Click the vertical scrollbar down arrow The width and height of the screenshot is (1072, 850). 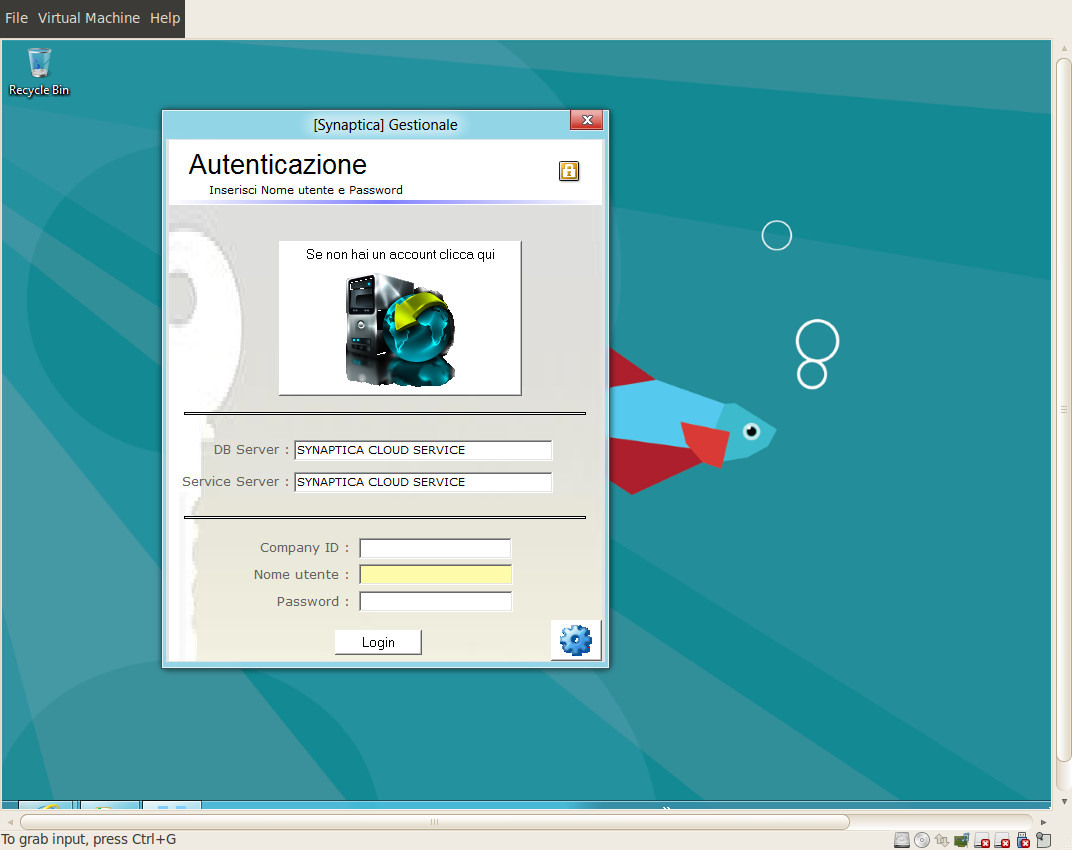tap(1064, 801)
